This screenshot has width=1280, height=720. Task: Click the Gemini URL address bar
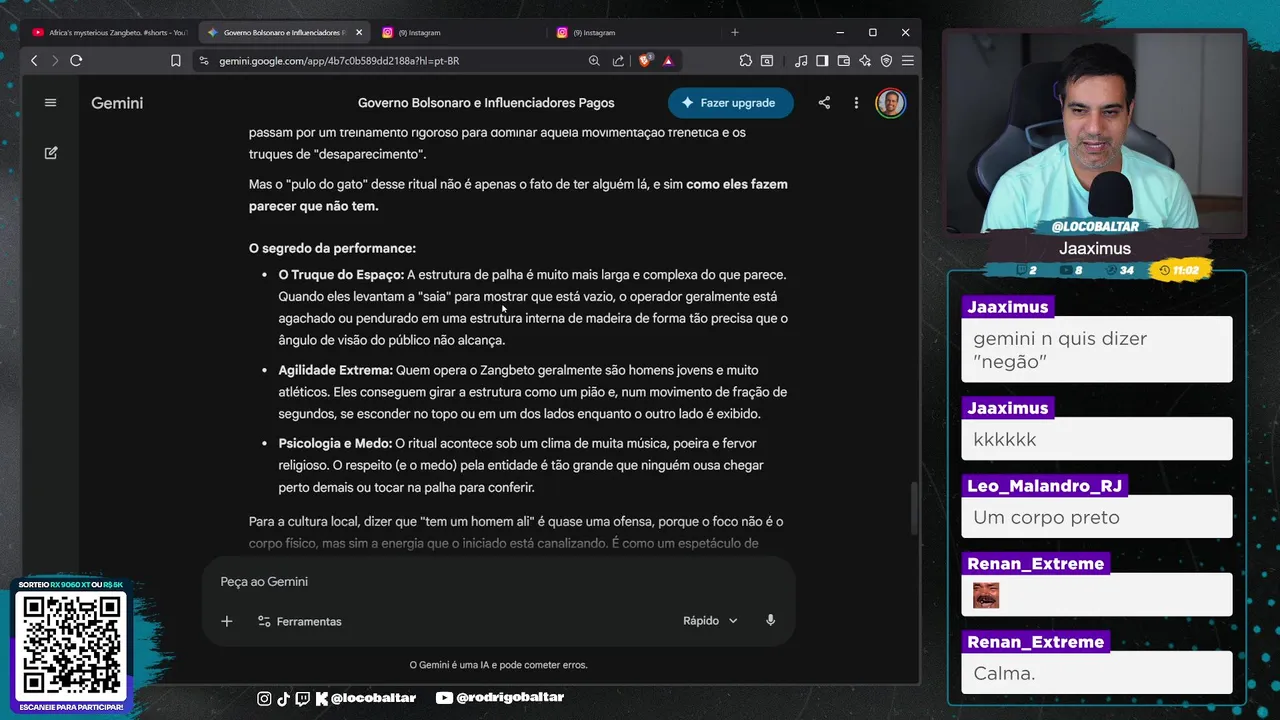(340, 61)
